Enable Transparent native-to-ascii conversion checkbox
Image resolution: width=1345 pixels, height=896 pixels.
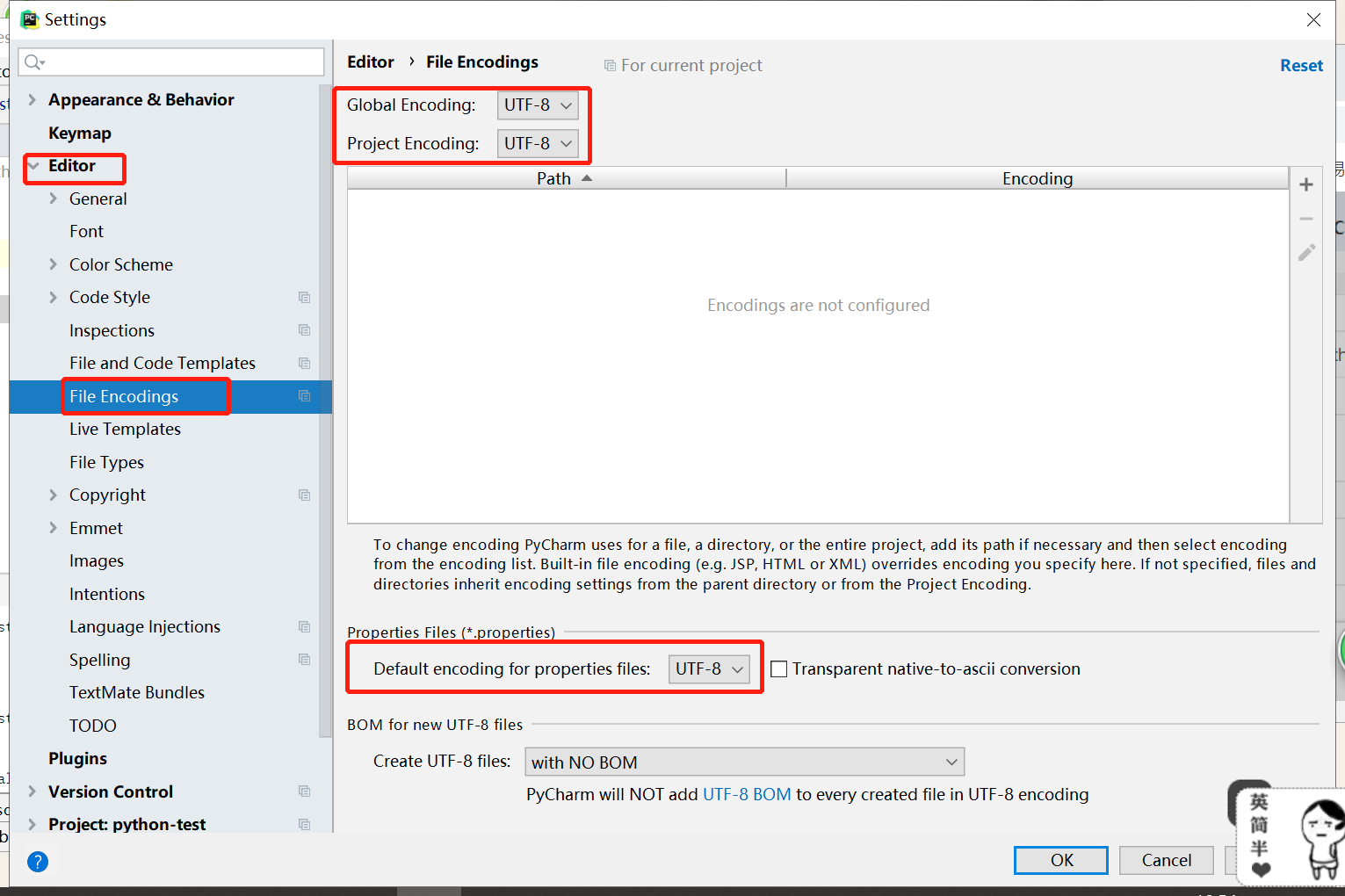[778, 669]
